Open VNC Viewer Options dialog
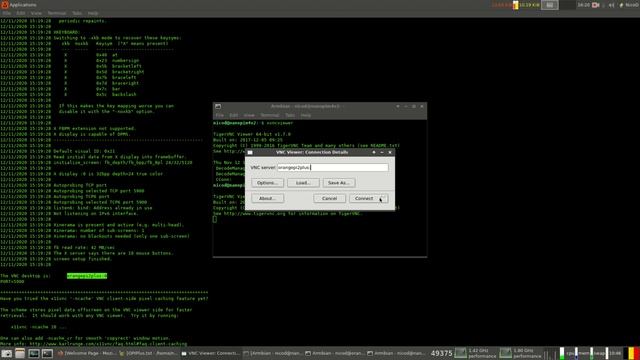640x360 pixels. [x=267, y=183]
